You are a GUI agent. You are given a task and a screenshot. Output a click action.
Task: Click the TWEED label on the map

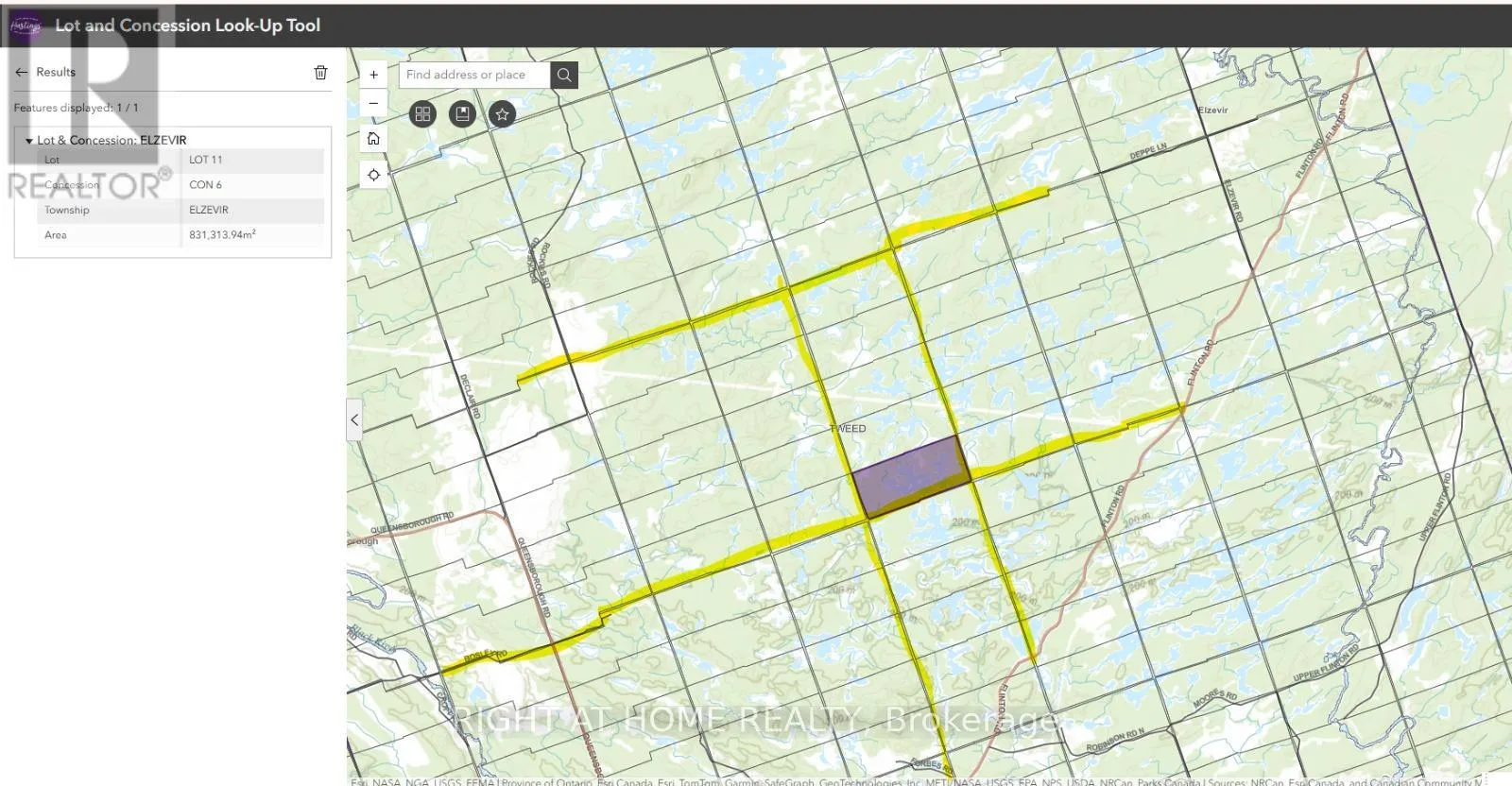(x=848, y=429)
